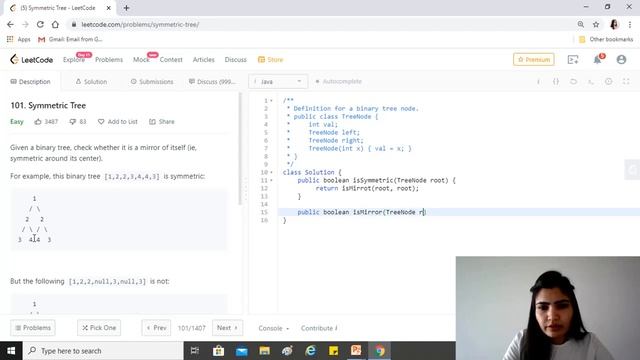This screenshot has height=360, width=640.
Task: Reload the browser page
Action: click(x=40, y=24)
